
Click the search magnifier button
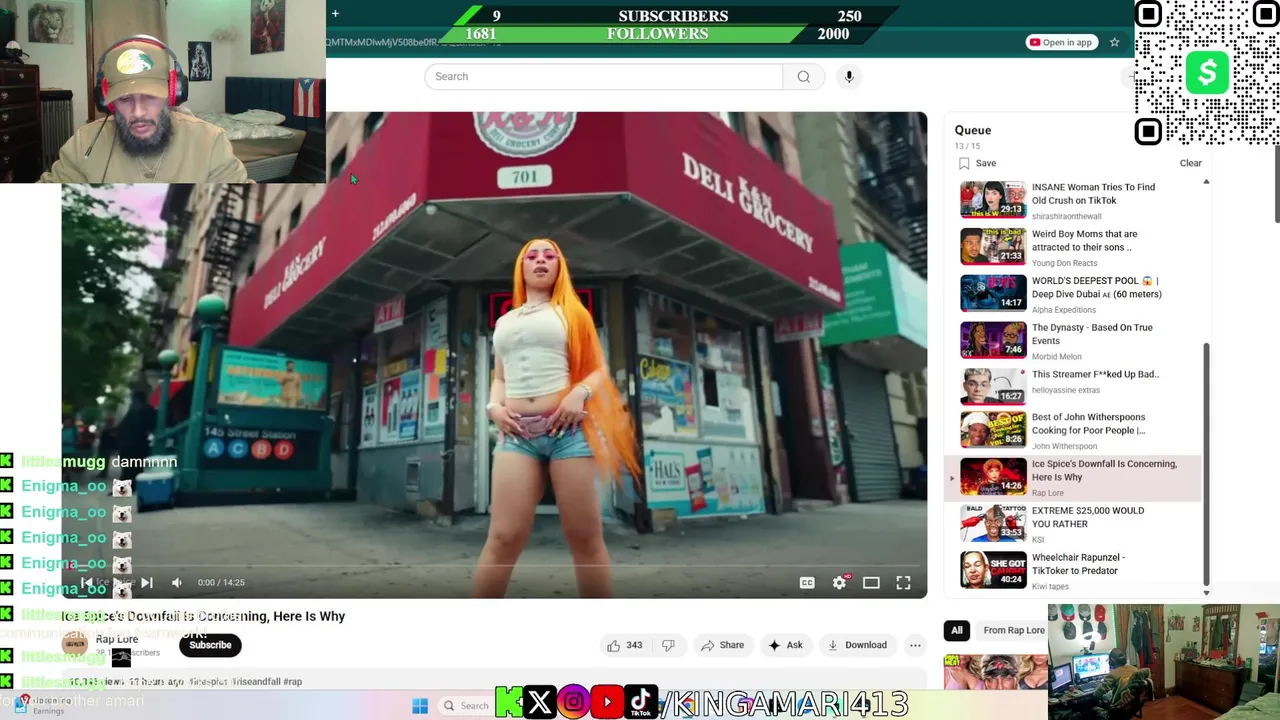coord(803,77)
